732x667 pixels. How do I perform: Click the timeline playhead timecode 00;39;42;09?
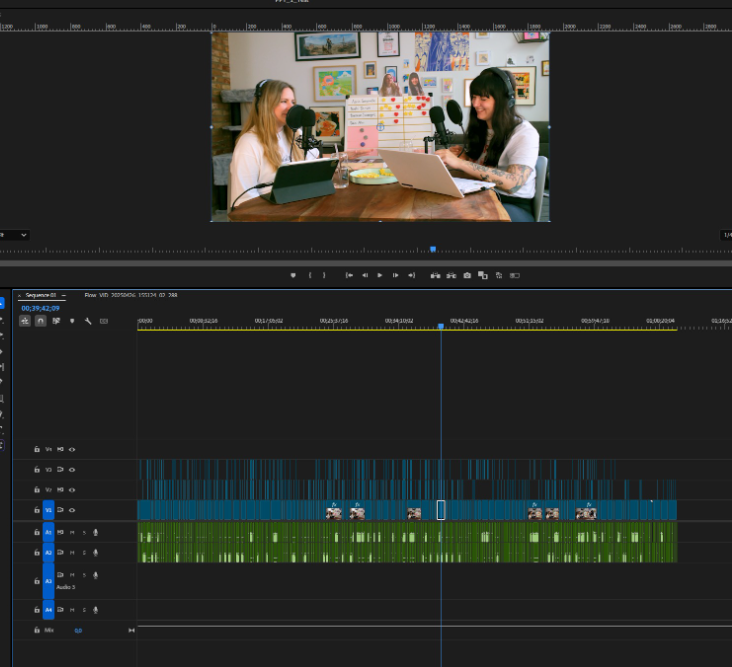[40, 308]
